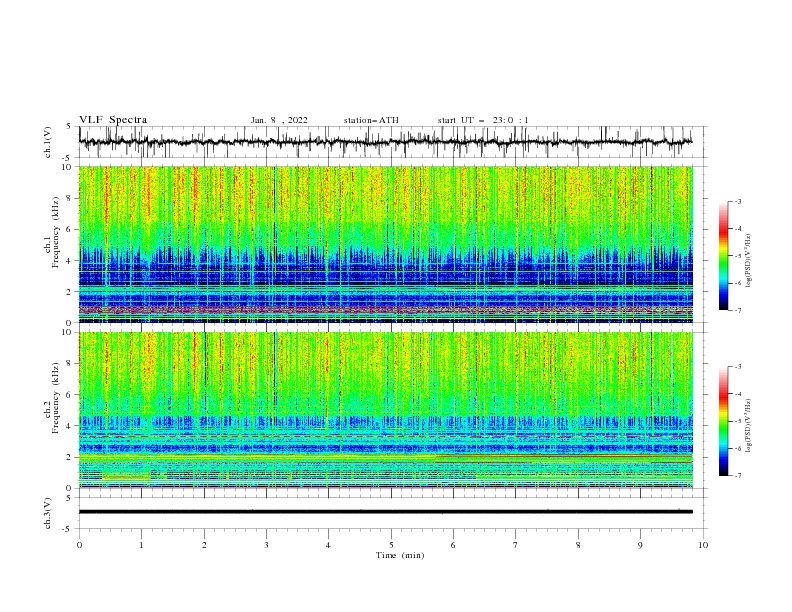The image size is (792, 612).
Task: Select the "start UT = 23:0 :1" text
Action: coord(483,120)
